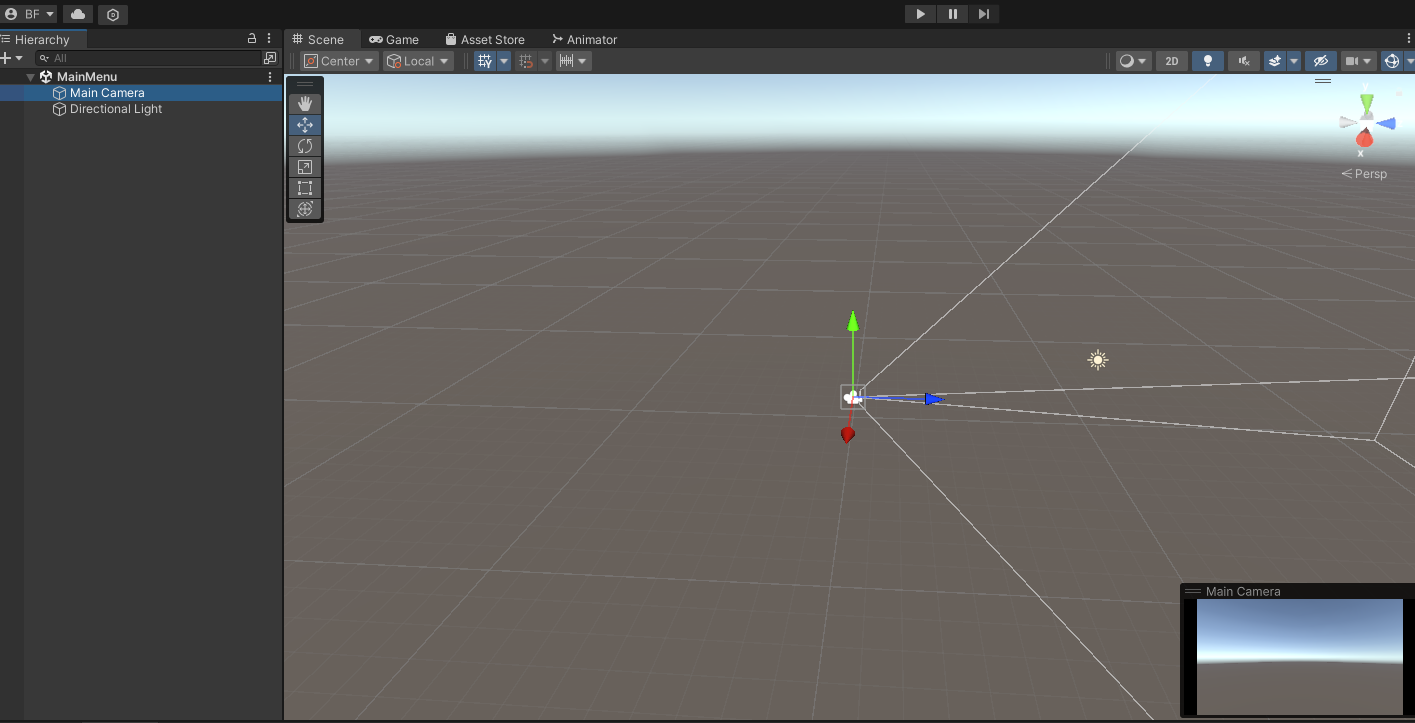1415x723 pixels.
Task: Open increment snap settings dropdown
Action: point(573,61)
